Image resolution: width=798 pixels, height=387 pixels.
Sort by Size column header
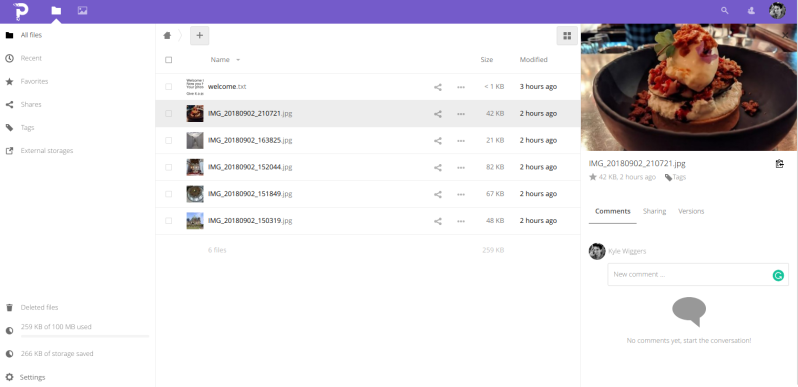coord(487,60)
